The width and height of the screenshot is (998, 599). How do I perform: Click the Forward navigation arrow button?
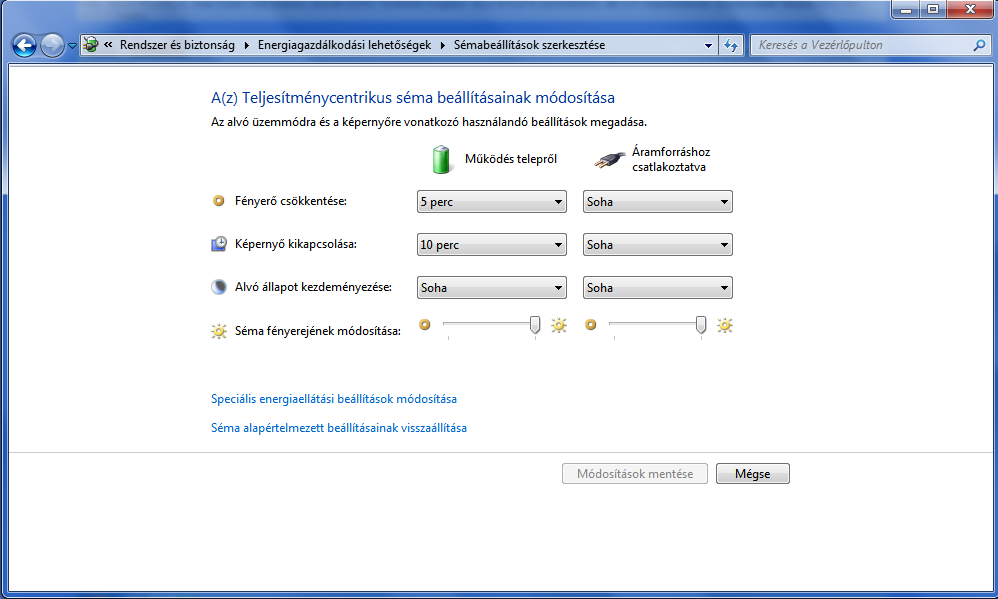(52, 45)
